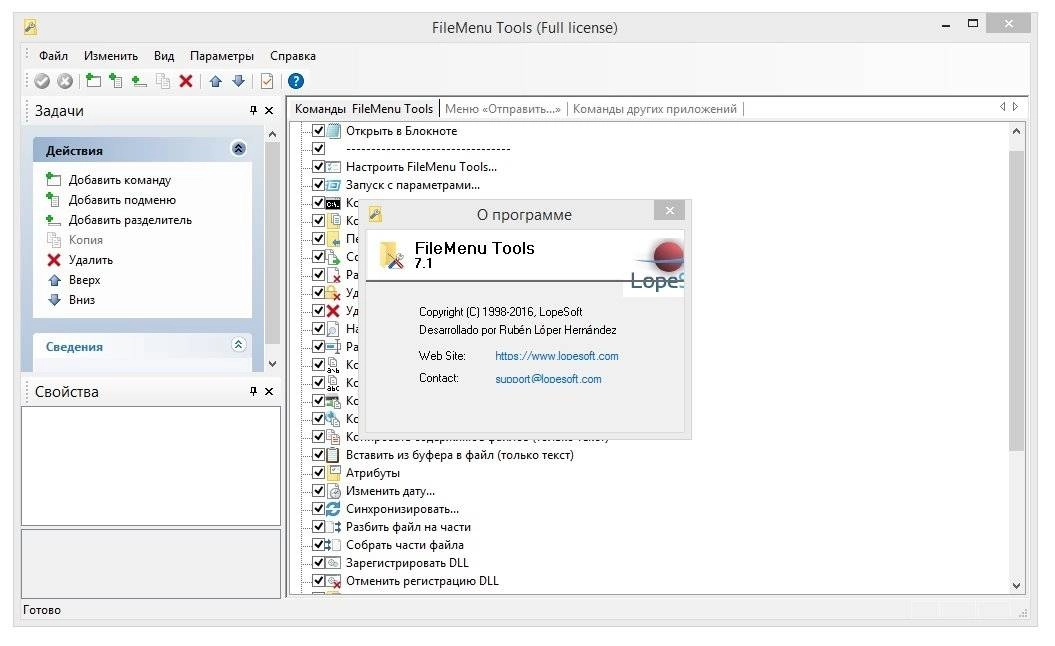1055x646 pixels.
Task: Click tasks panel scrollbar down arrow
Action: point(272,363)
